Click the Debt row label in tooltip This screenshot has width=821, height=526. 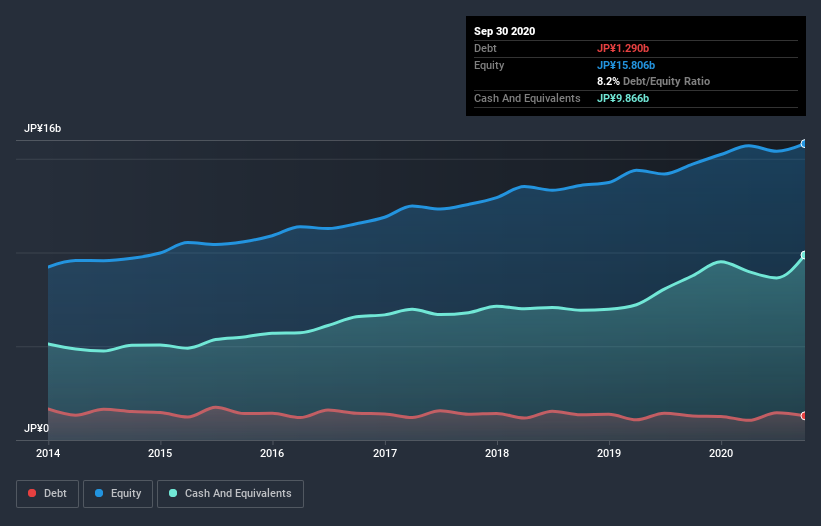[485, 48]
